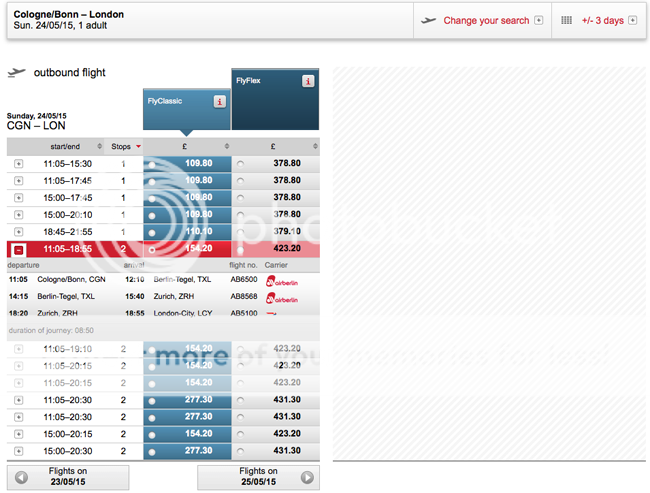This screenshot has height=493, width=650.
Task: Open the FlyFlex fare info icon
Action: (x=309, y=81)
